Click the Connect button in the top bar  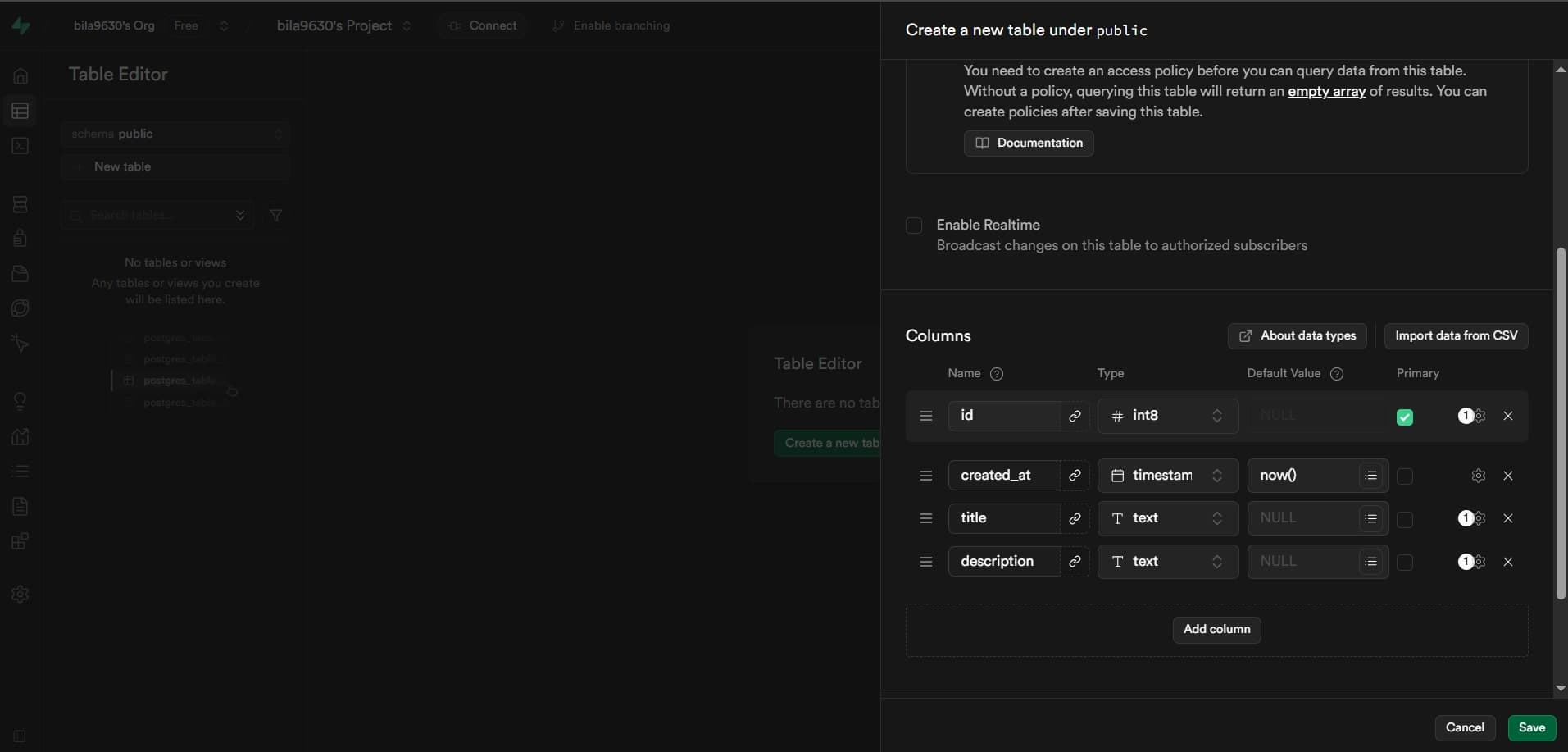tap(482, 25)
